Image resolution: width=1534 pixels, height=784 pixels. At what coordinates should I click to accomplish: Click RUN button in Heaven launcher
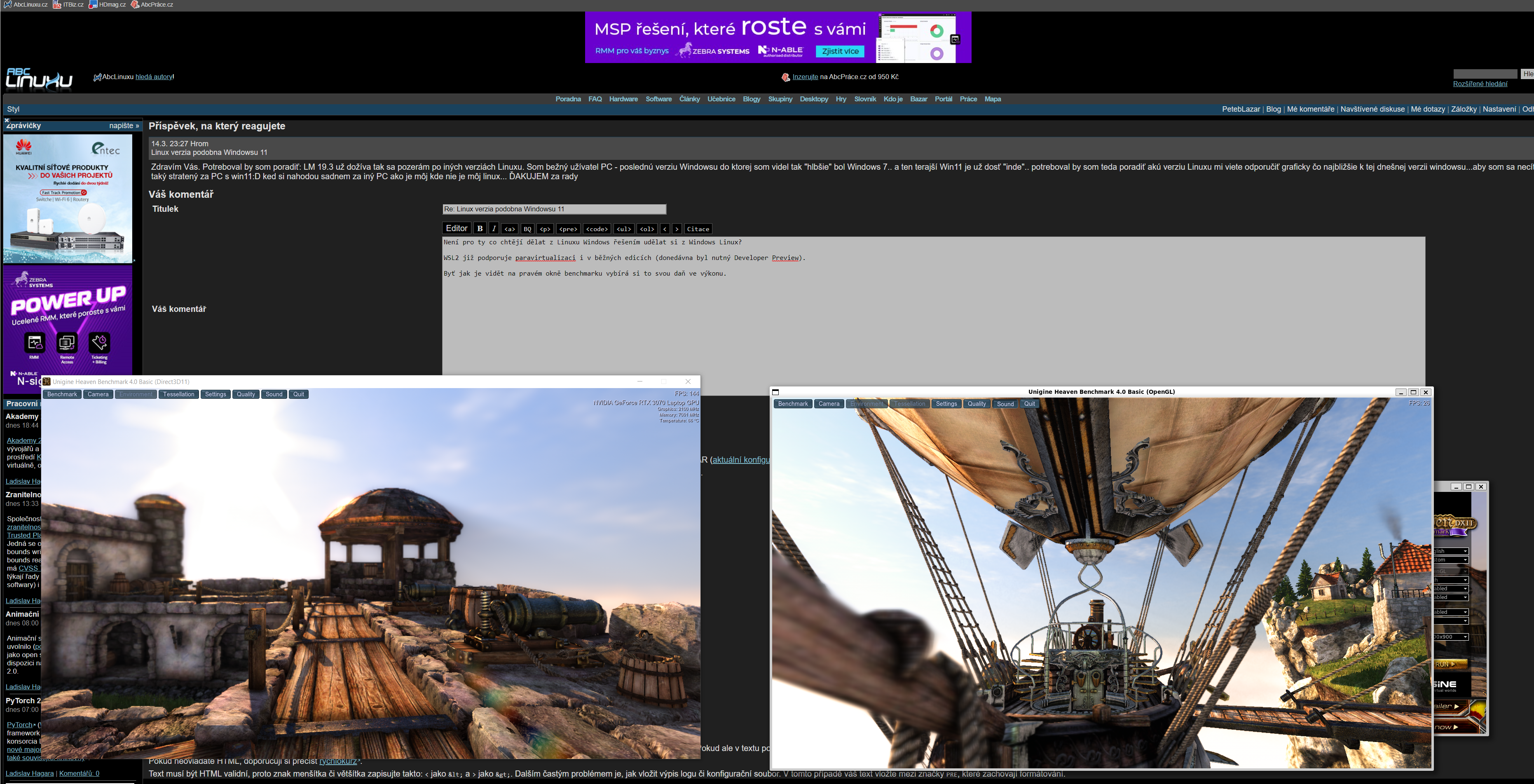coord(1451,665)
